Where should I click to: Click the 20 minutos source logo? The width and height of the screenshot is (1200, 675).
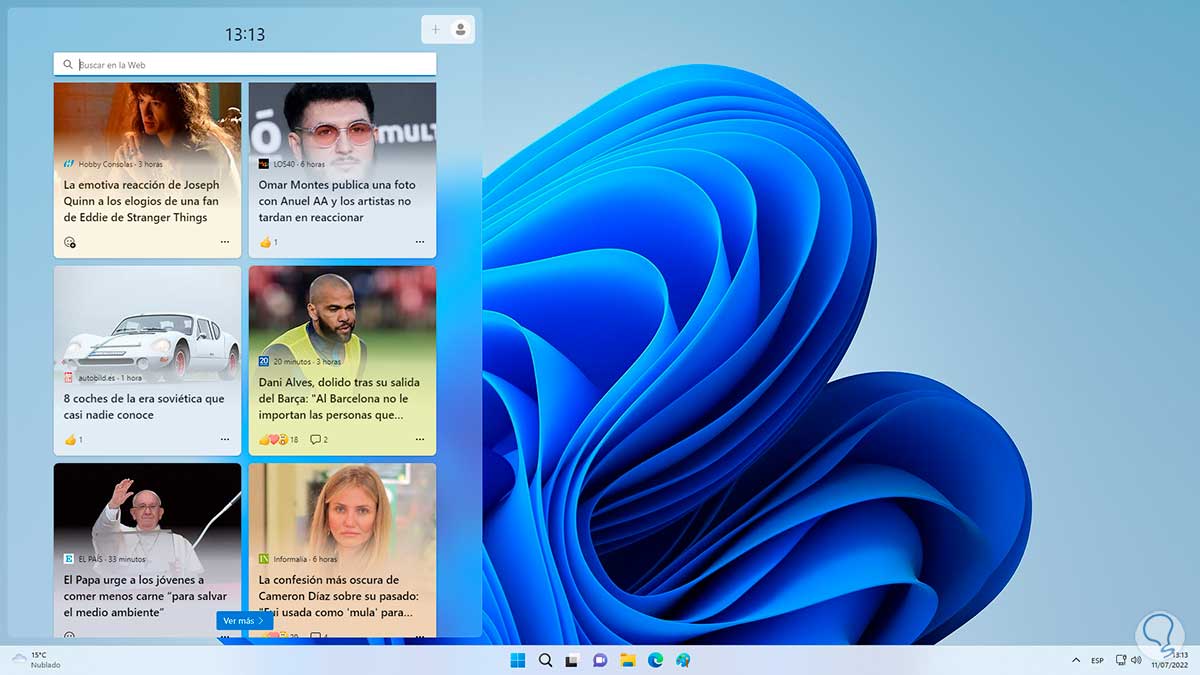click(x=264, y=361)
